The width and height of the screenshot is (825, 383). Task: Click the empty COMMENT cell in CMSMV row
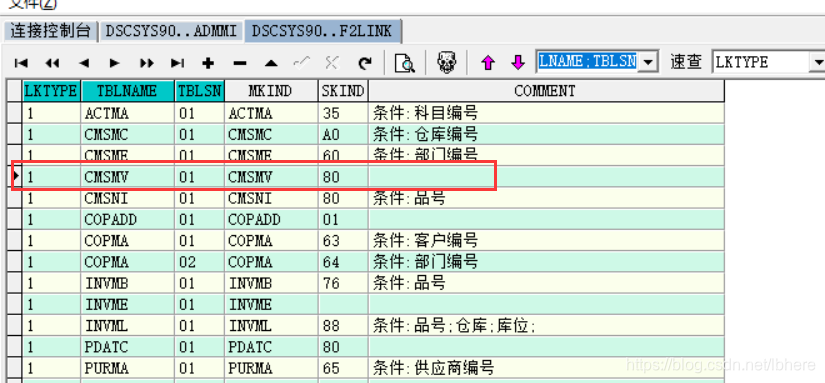546,177
